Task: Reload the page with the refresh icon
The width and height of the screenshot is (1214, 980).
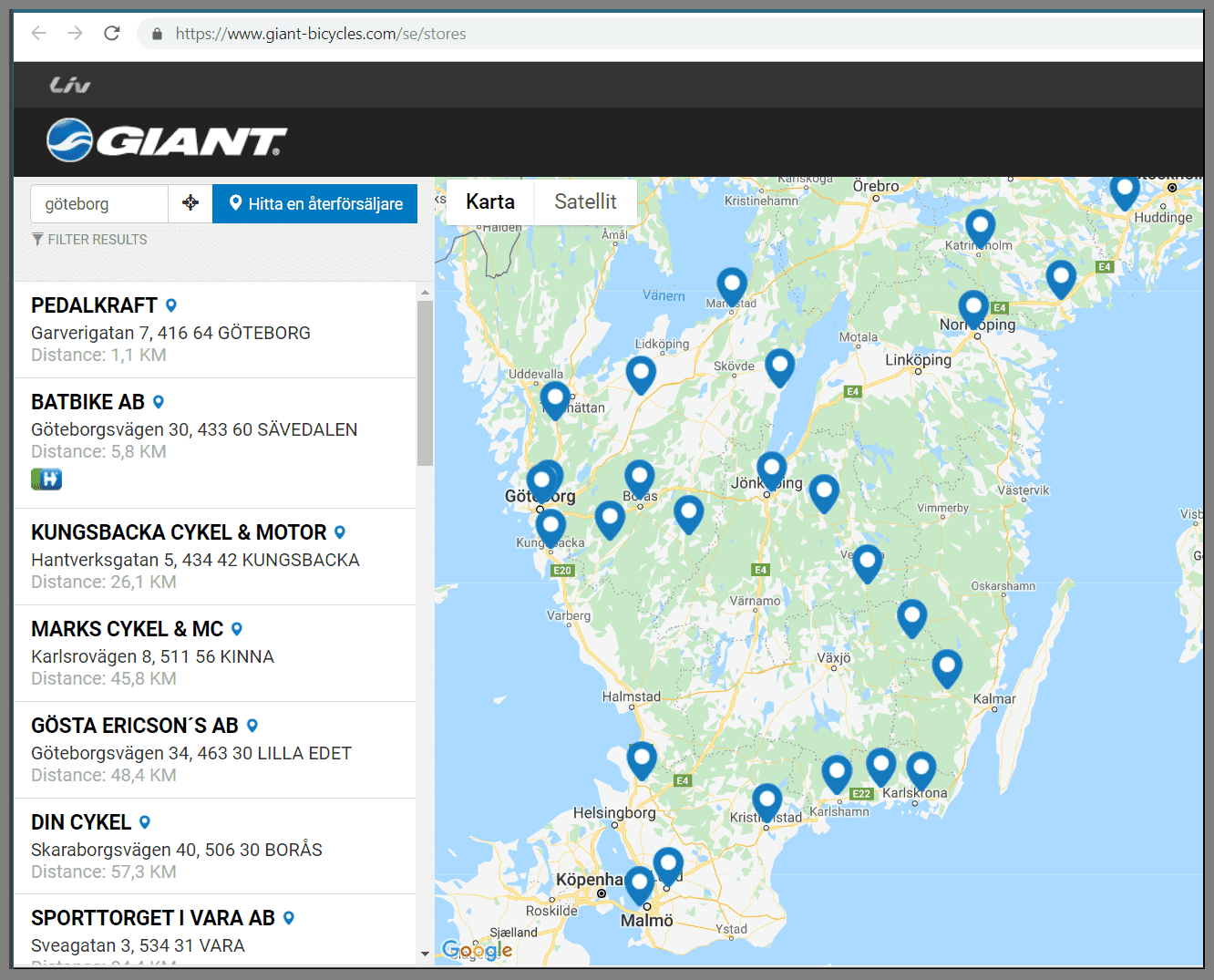Action: click(112, 34)
